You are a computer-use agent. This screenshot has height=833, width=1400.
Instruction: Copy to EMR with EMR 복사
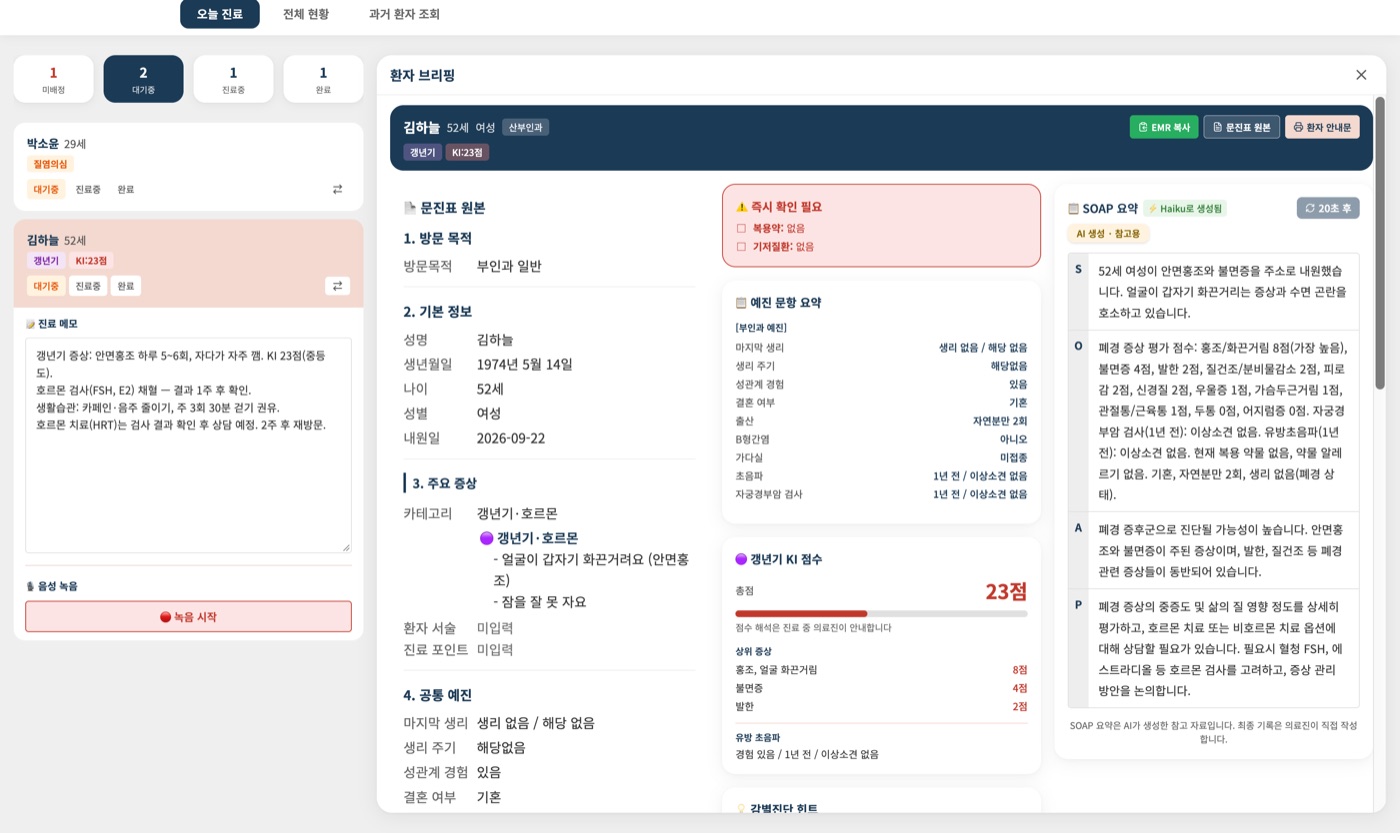(x=1164, y=127)
